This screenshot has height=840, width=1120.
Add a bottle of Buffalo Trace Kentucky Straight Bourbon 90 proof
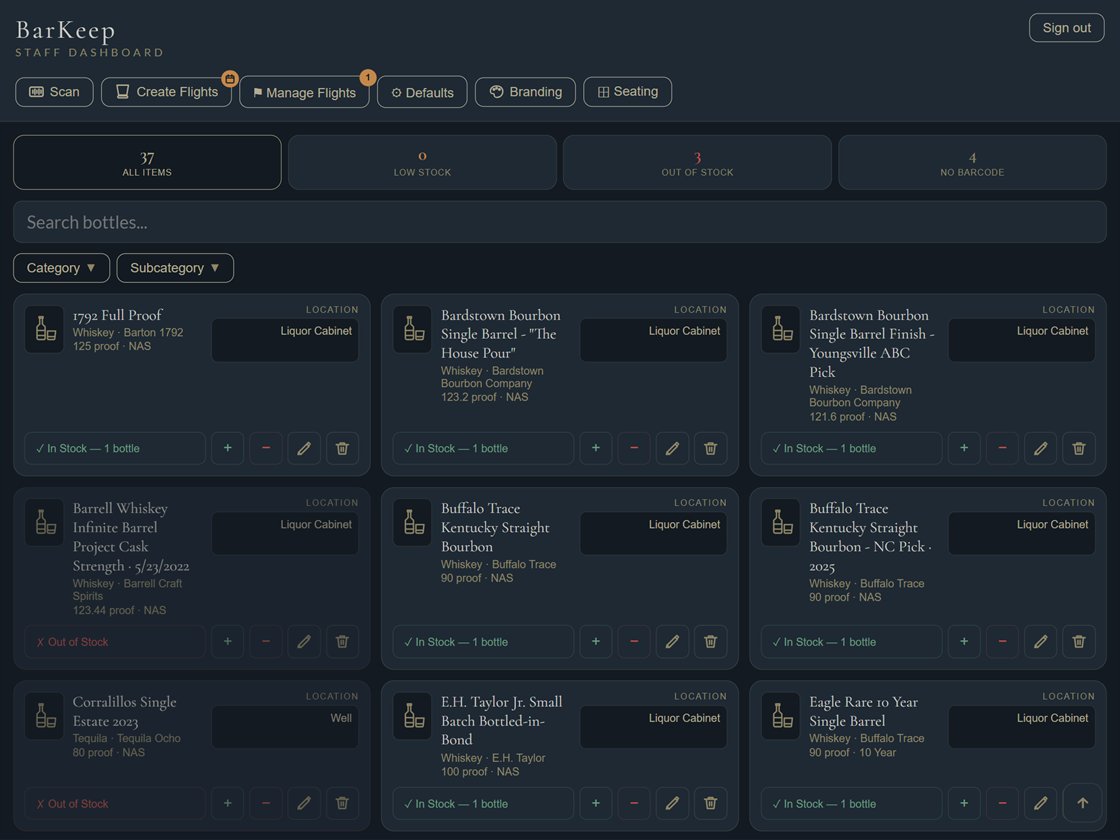pos(596,641)
